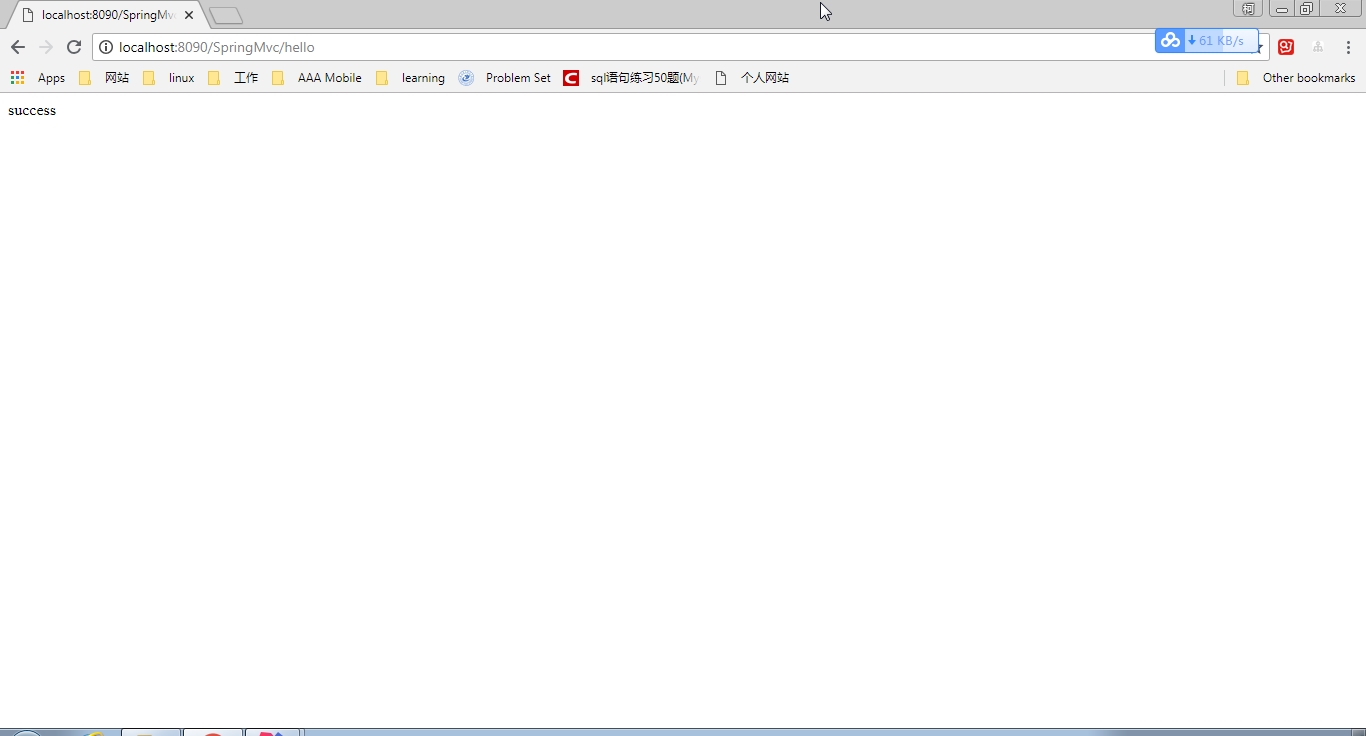This screenshot has height=736, width=1366.
Task: Open the linux bookmark folder
Action: pos(168,78)
